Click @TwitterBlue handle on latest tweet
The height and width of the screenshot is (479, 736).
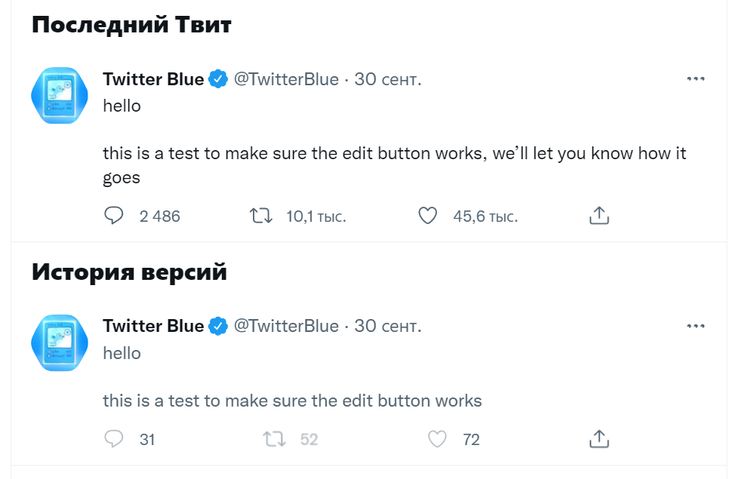coord(286,79)
